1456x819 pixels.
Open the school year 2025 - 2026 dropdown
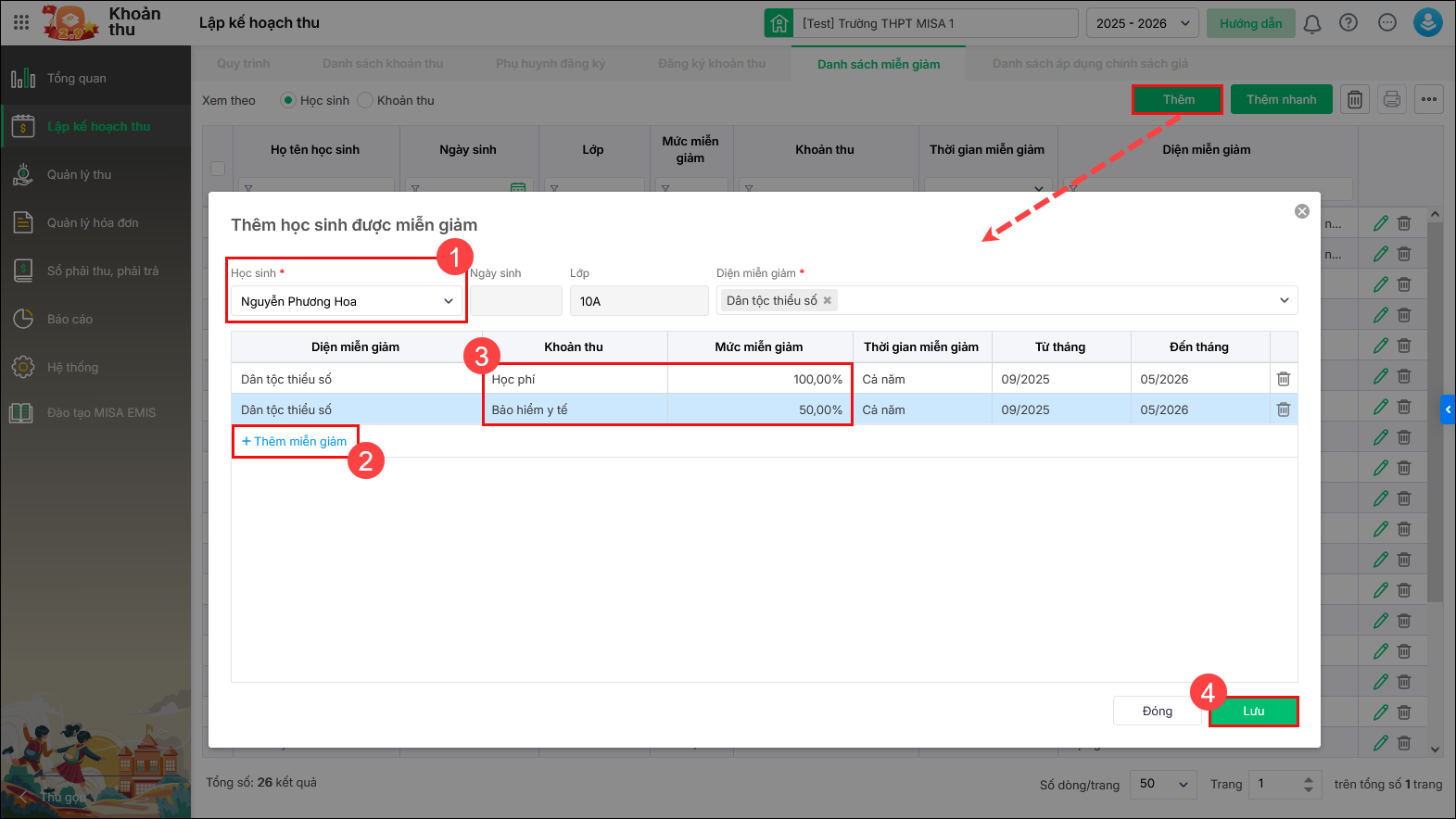[x=1142, y=23]
